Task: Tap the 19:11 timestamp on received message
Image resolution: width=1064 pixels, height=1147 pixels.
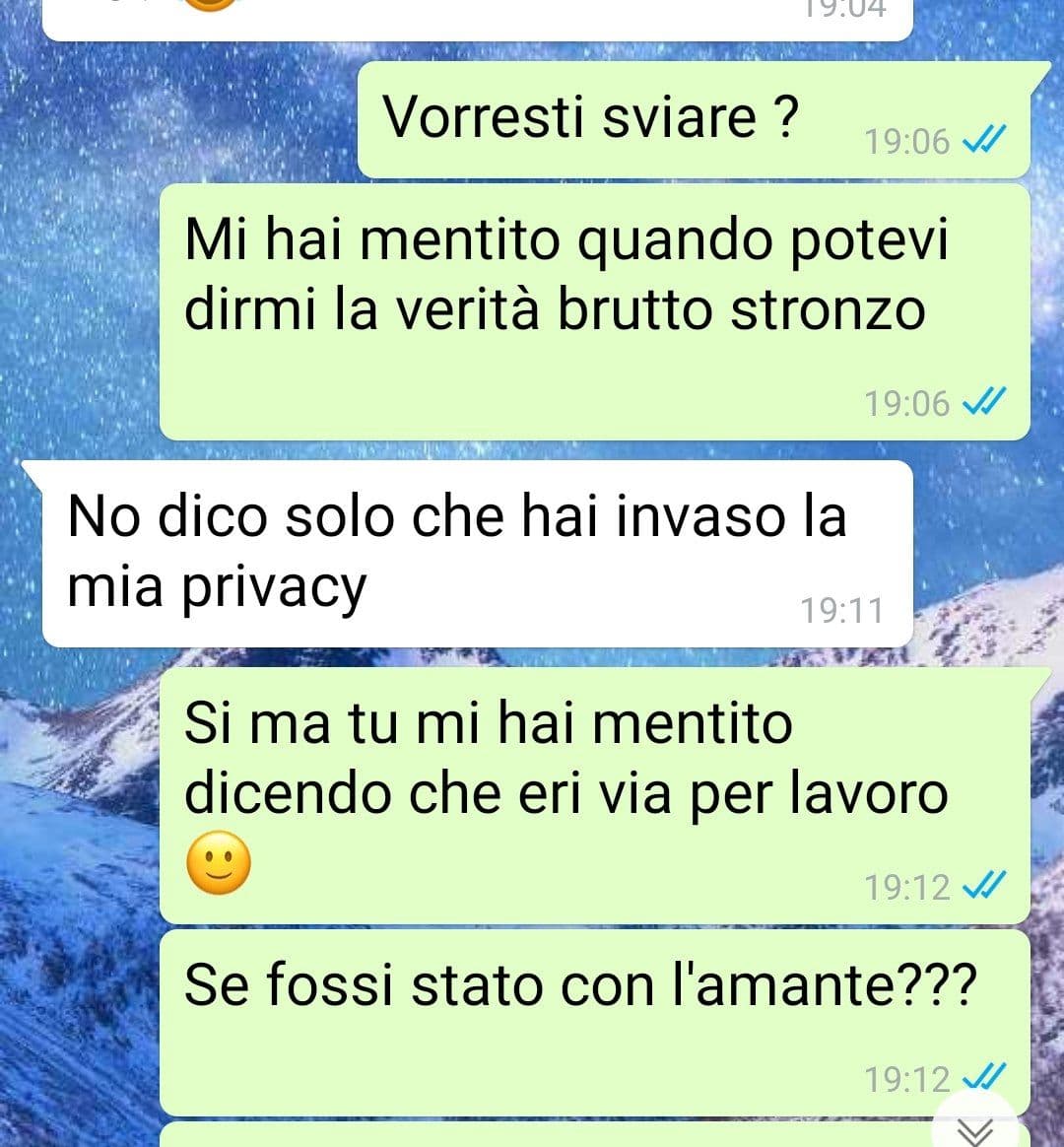Action: [842, 611]
